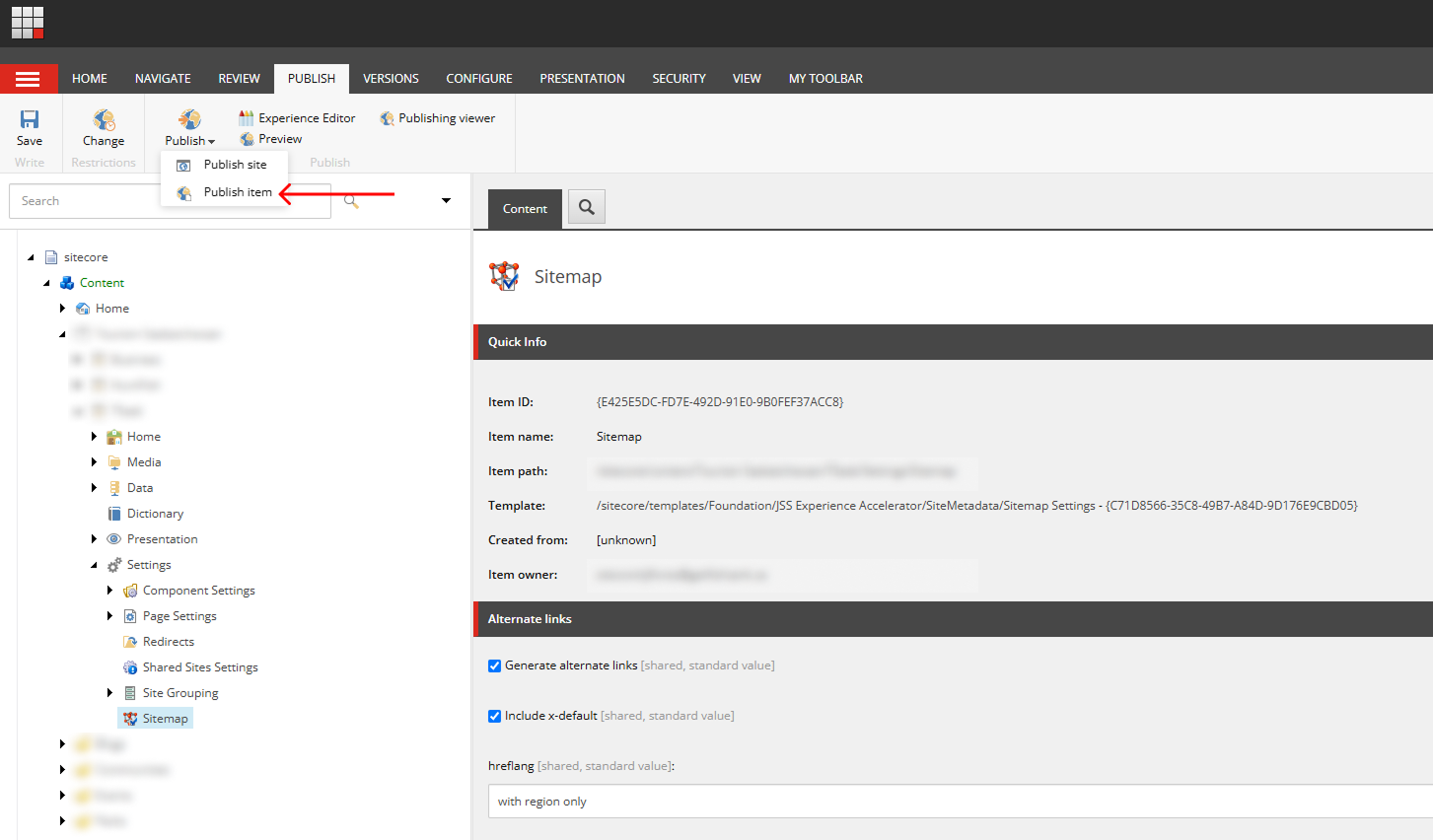Click the Sitemap tree item icon
1433x840 pixels.
[x=130, y=719]
